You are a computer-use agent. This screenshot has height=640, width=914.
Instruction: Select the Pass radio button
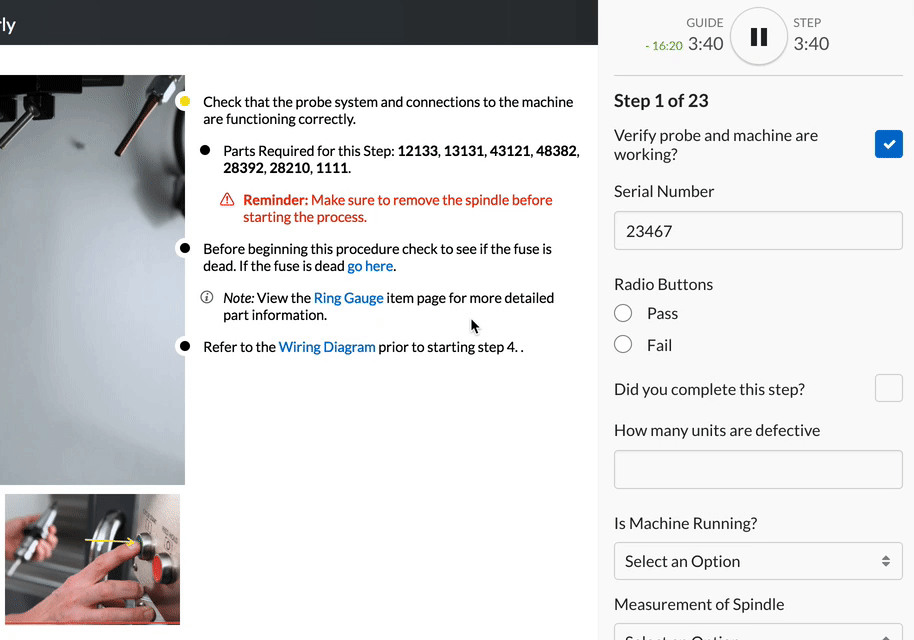click(623, 314)
